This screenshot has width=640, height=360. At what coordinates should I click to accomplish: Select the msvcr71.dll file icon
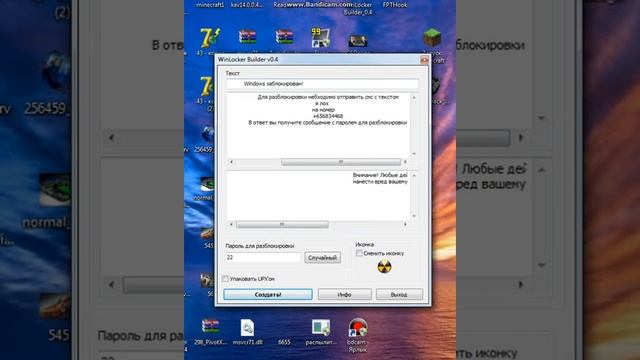(247, 327)
